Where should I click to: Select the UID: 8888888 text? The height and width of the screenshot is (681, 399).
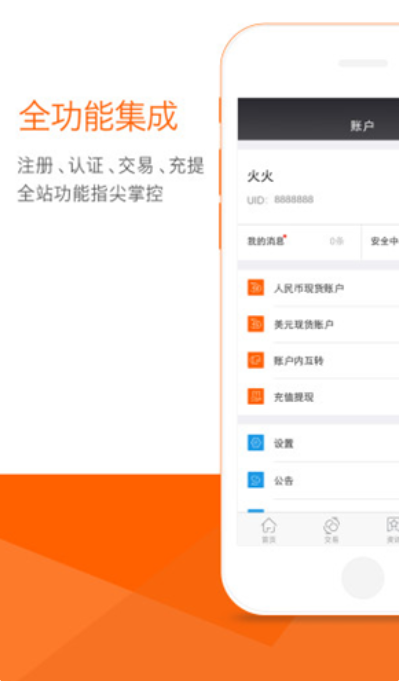[280, 200]
